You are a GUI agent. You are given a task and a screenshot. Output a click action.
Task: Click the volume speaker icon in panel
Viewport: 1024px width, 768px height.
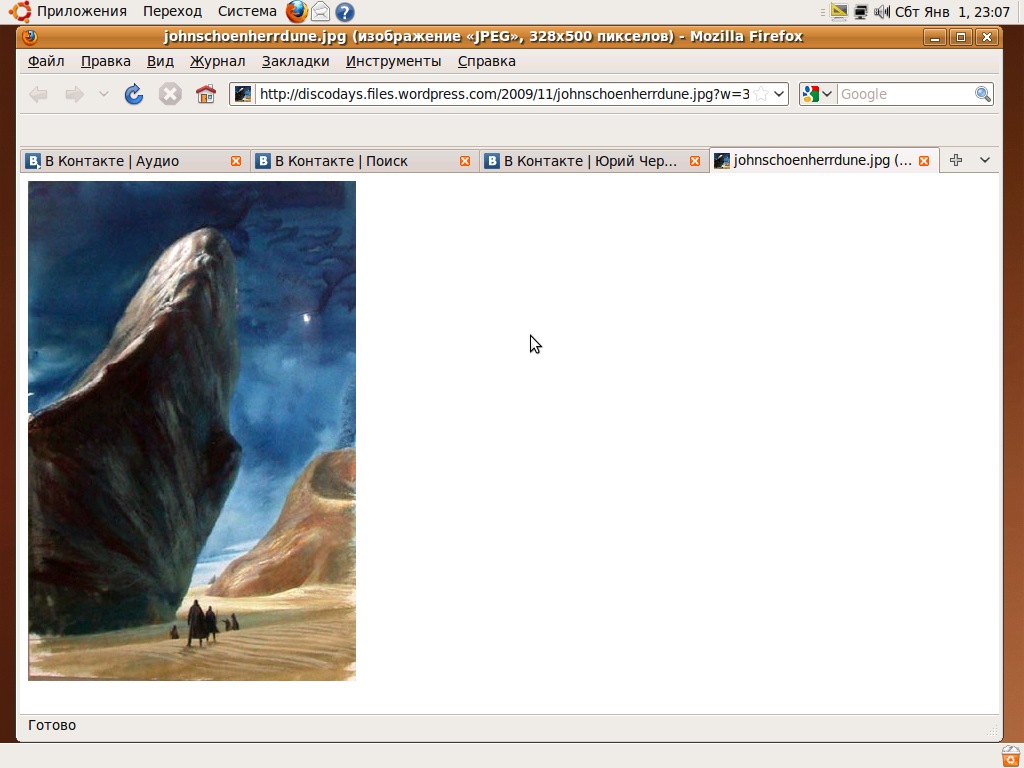[x=881, y=12]
